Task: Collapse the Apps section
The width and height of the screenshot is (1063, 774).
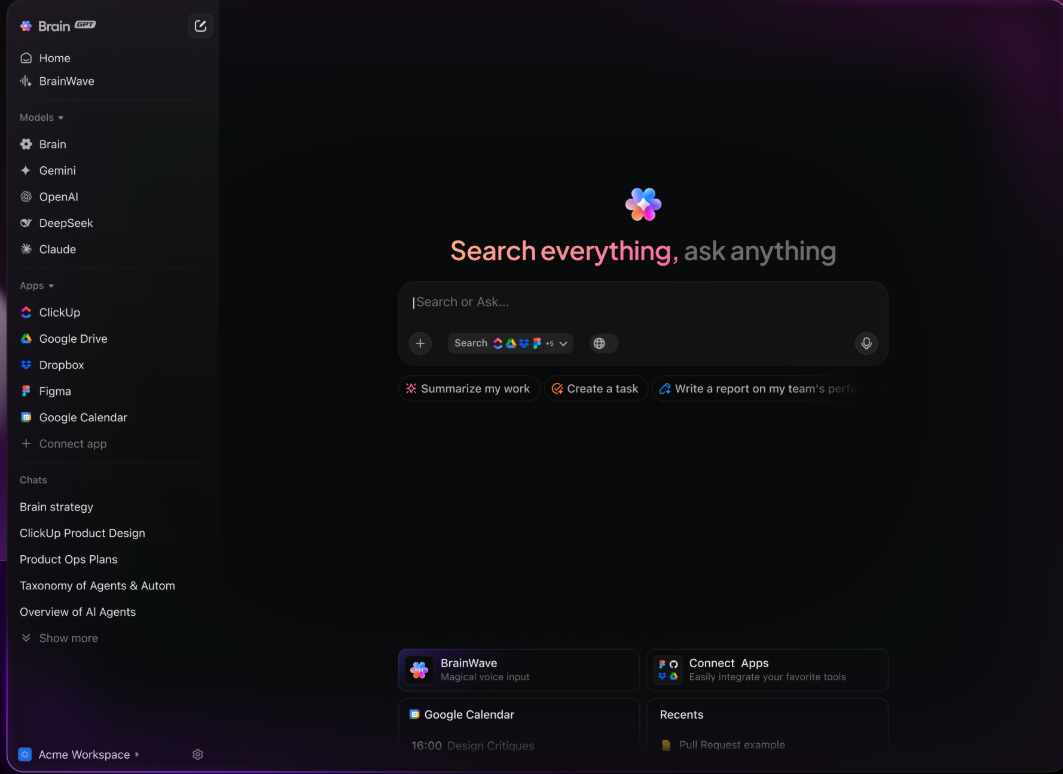Action: click(37, 286)
